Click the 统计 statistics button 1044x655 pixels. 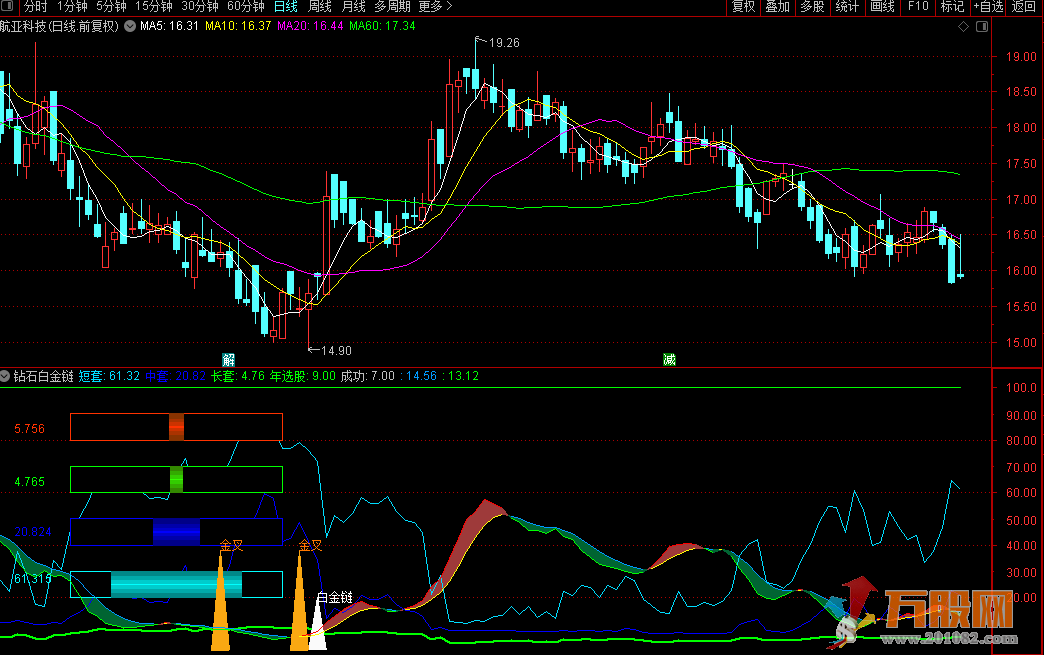(x=847, y=7)
